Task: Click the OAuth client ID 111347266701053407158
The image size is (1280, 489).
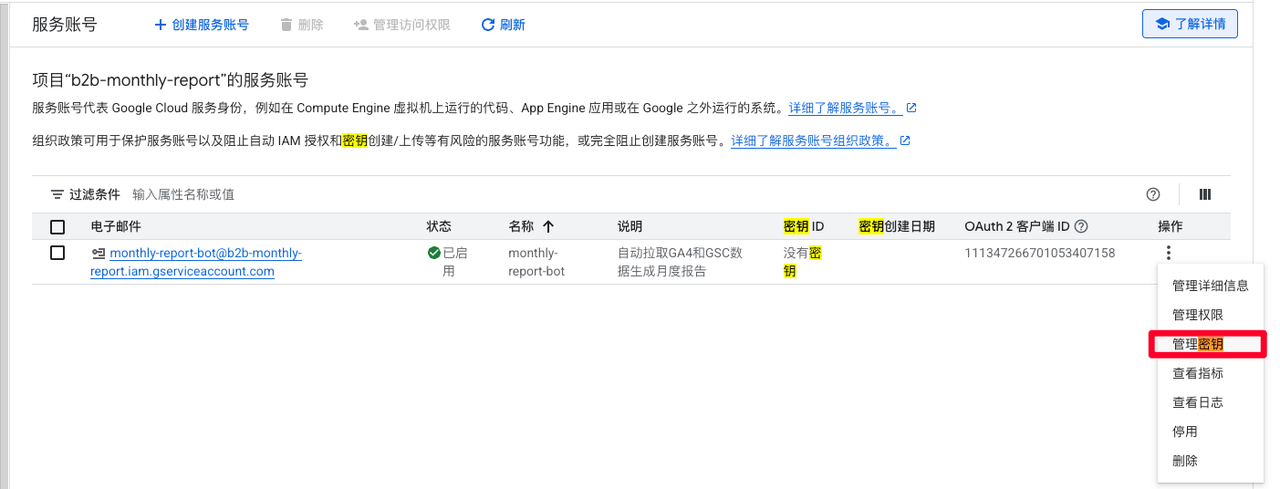Action: (1039, 253)
